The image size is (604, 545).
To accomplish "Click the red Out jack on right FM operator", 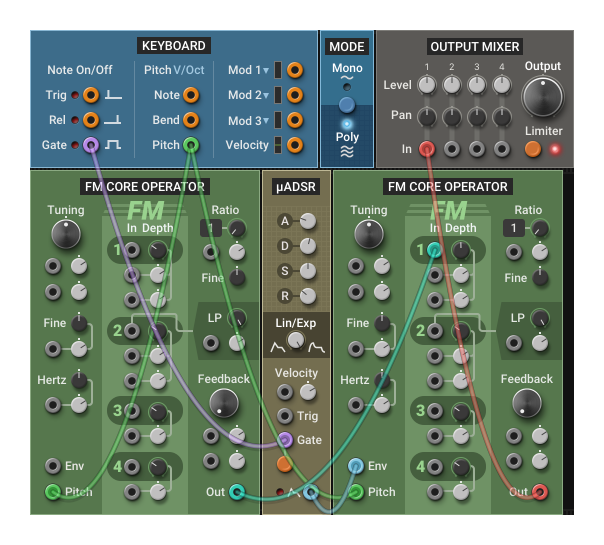I will [x=540, y=491].
